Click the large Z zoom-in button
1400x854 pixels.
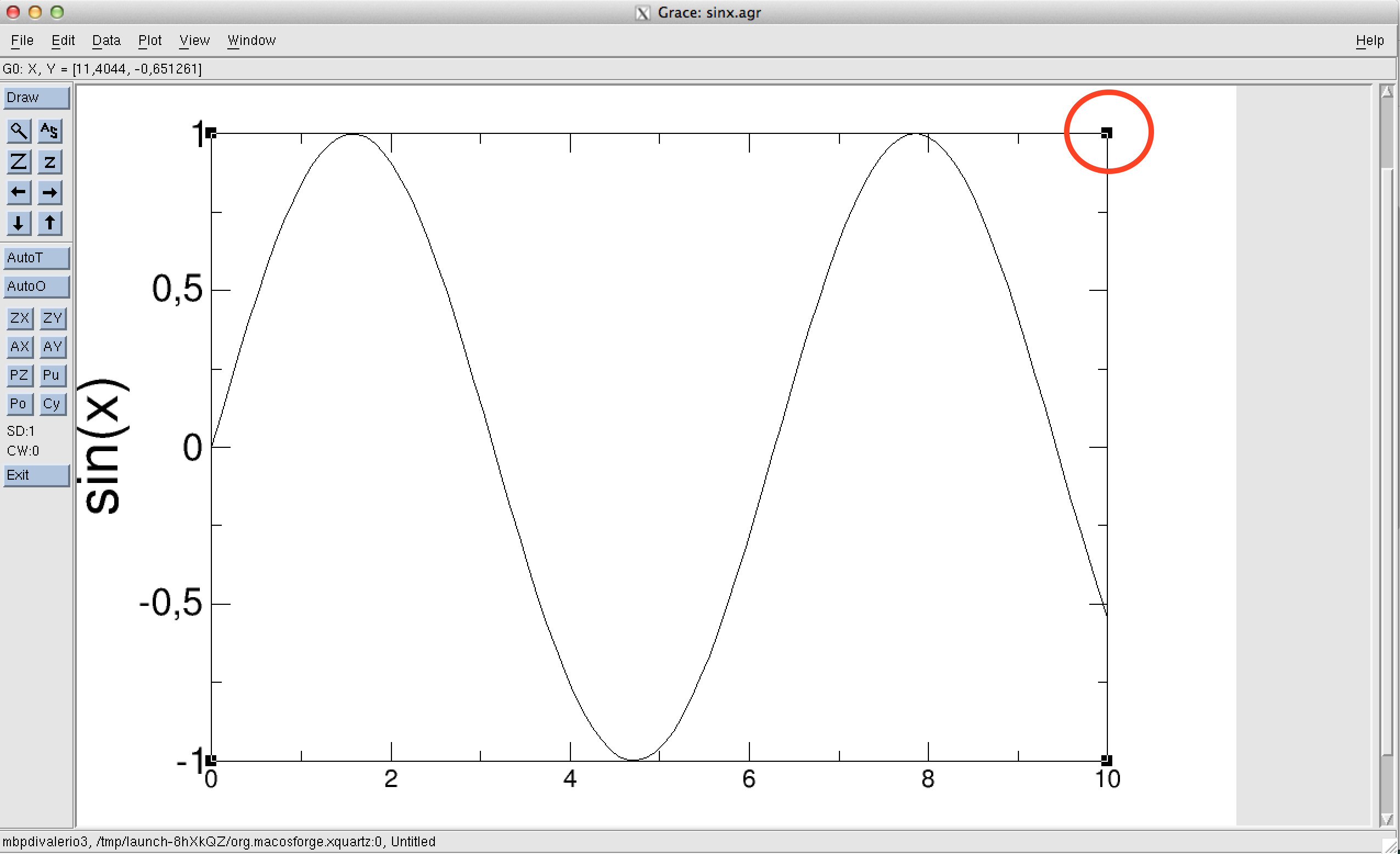(19, 162)
